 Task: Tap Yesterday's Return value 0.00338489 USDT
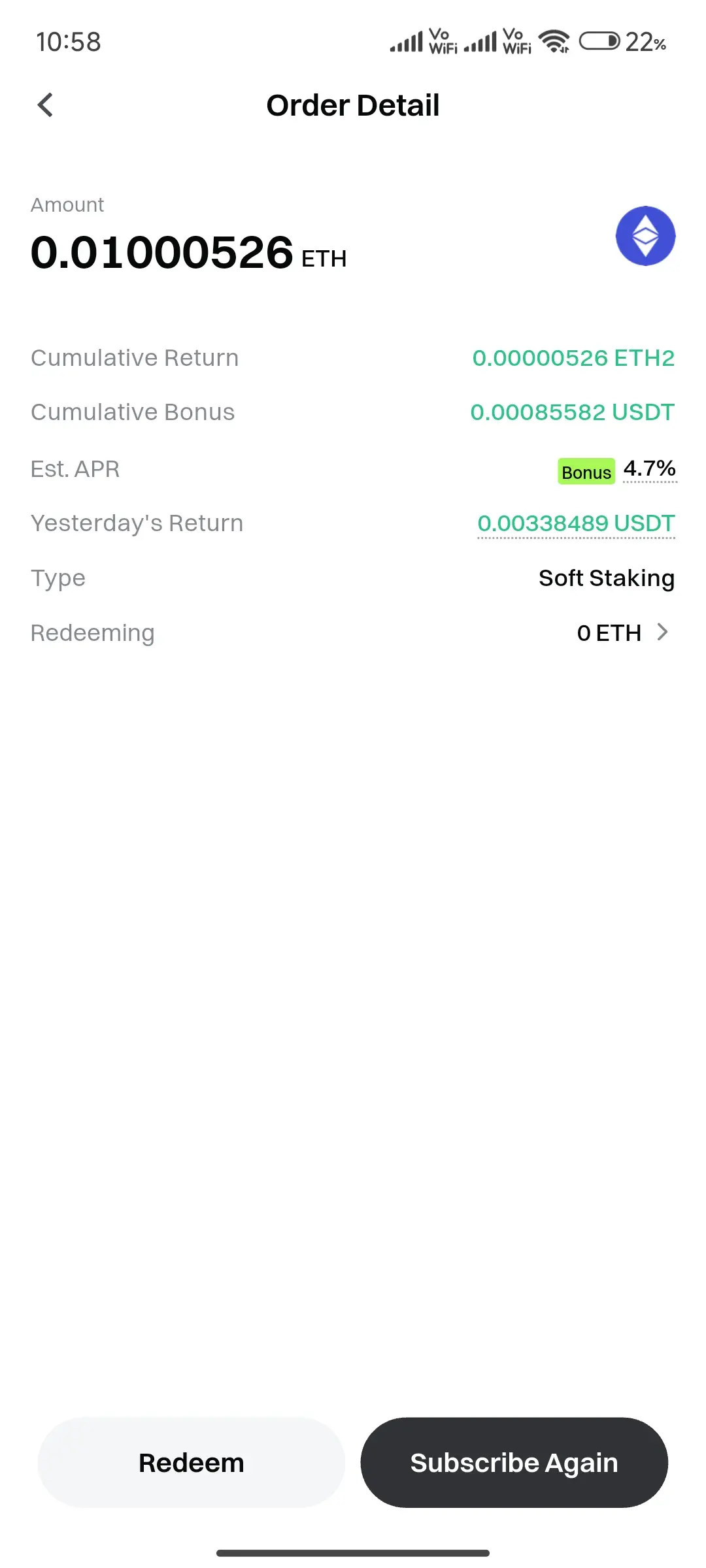(x=576, y=523)
